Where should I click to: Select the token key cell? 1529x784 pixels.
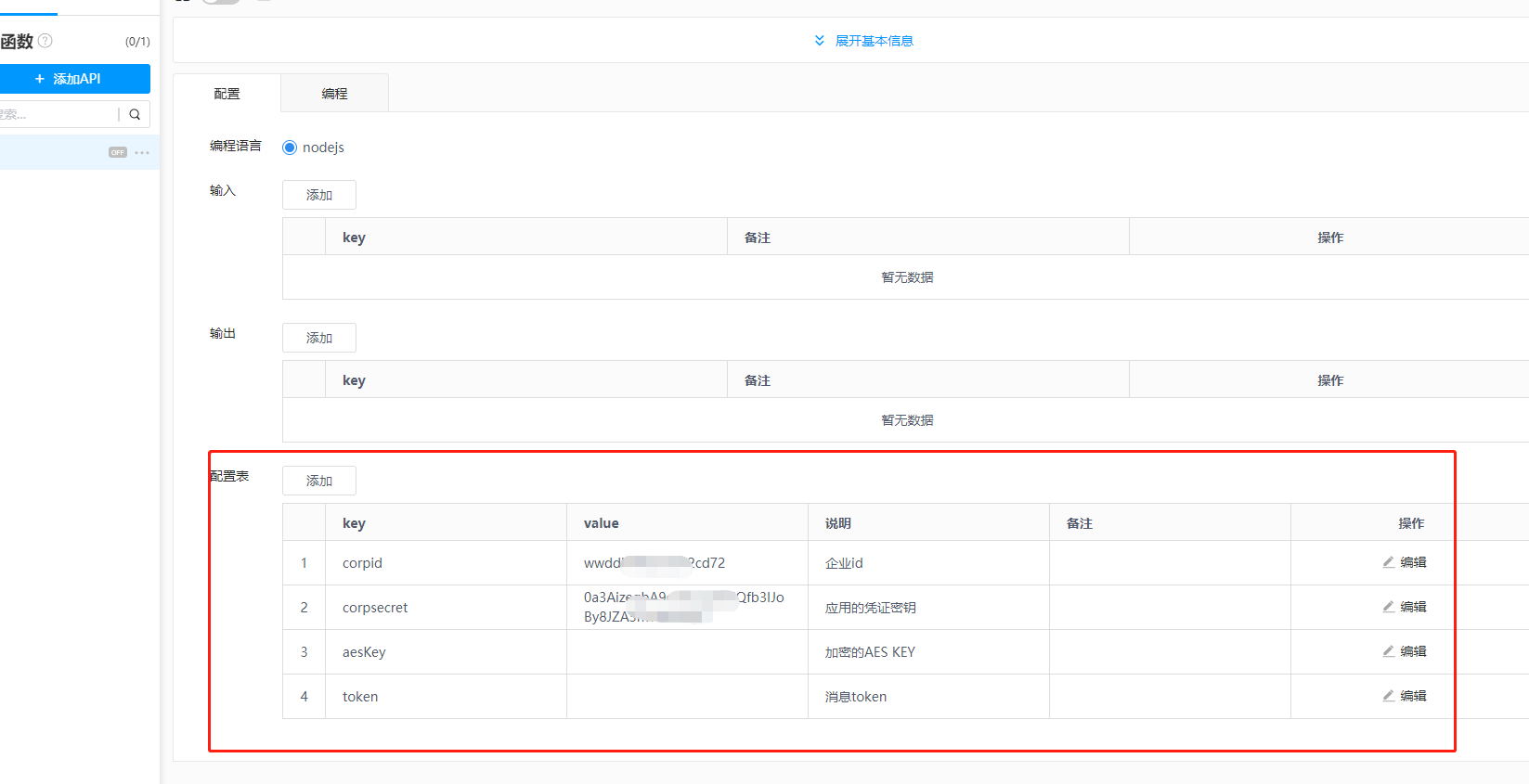click(x=446, y=697)
